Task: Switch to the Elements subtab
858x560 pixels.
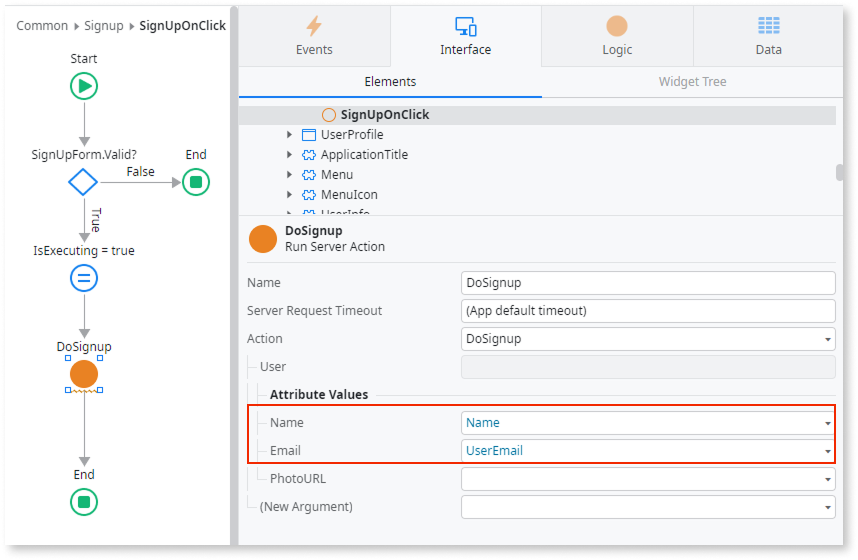Action: pos(390,82)
